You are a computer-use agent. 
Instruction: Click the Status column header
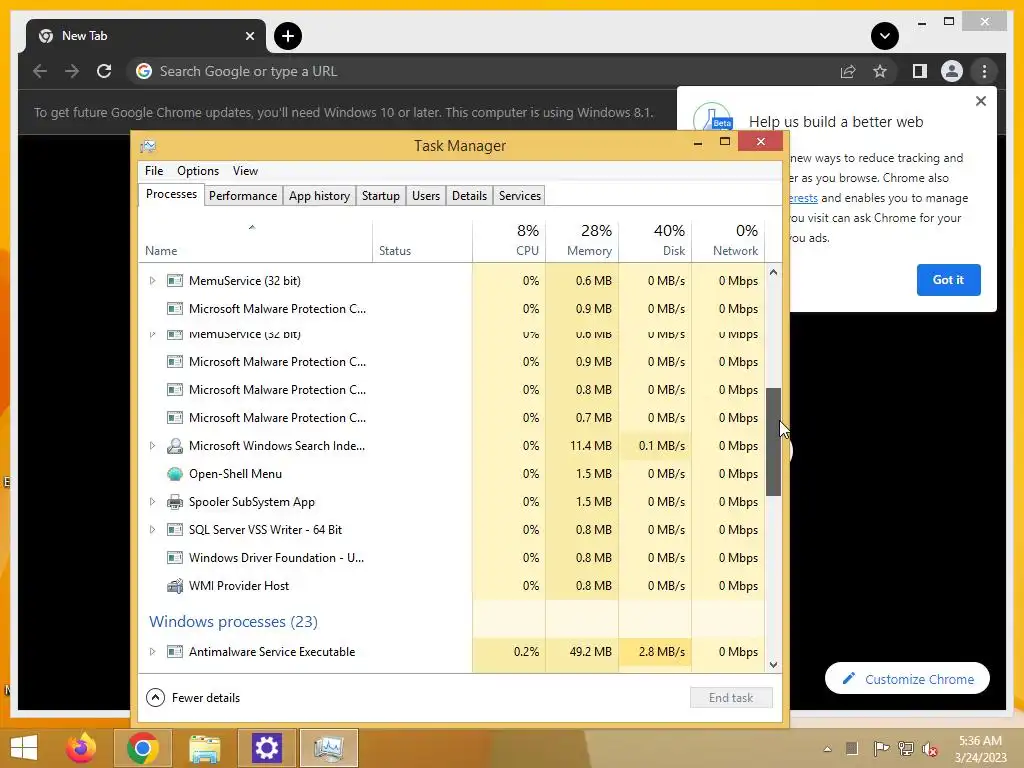[423, 242]
